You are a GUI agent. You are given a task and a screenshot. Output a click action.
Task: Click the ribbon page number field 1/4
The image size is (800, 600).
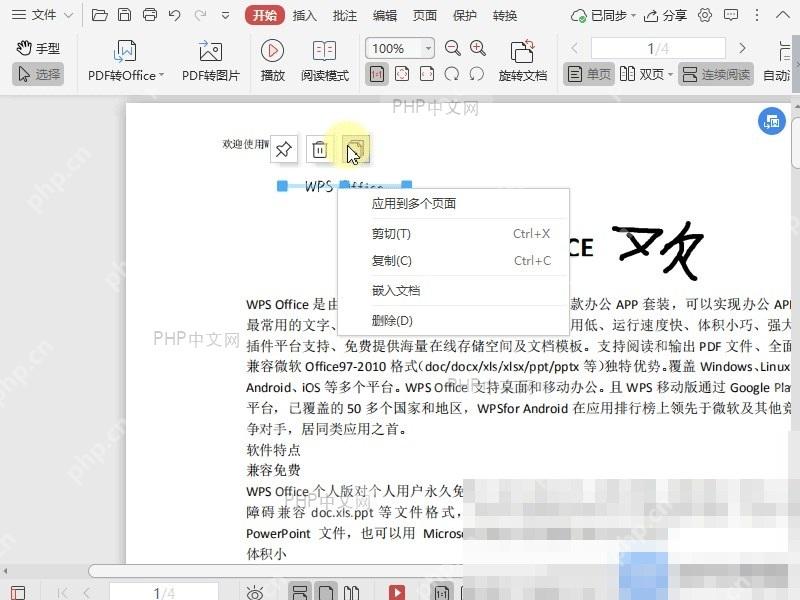[x=658, y=48]
